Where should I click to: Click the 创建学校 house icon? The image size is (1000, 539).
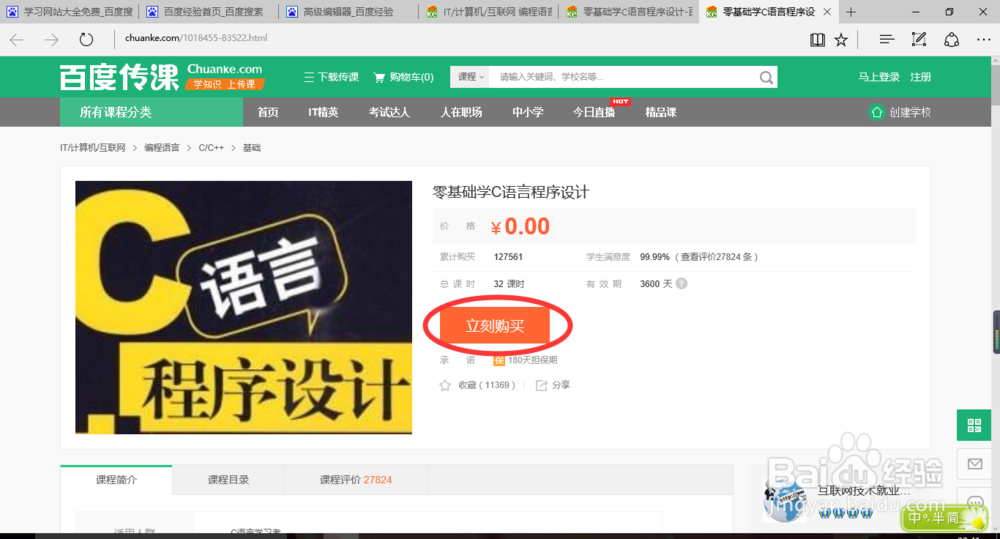coord(877,112)
